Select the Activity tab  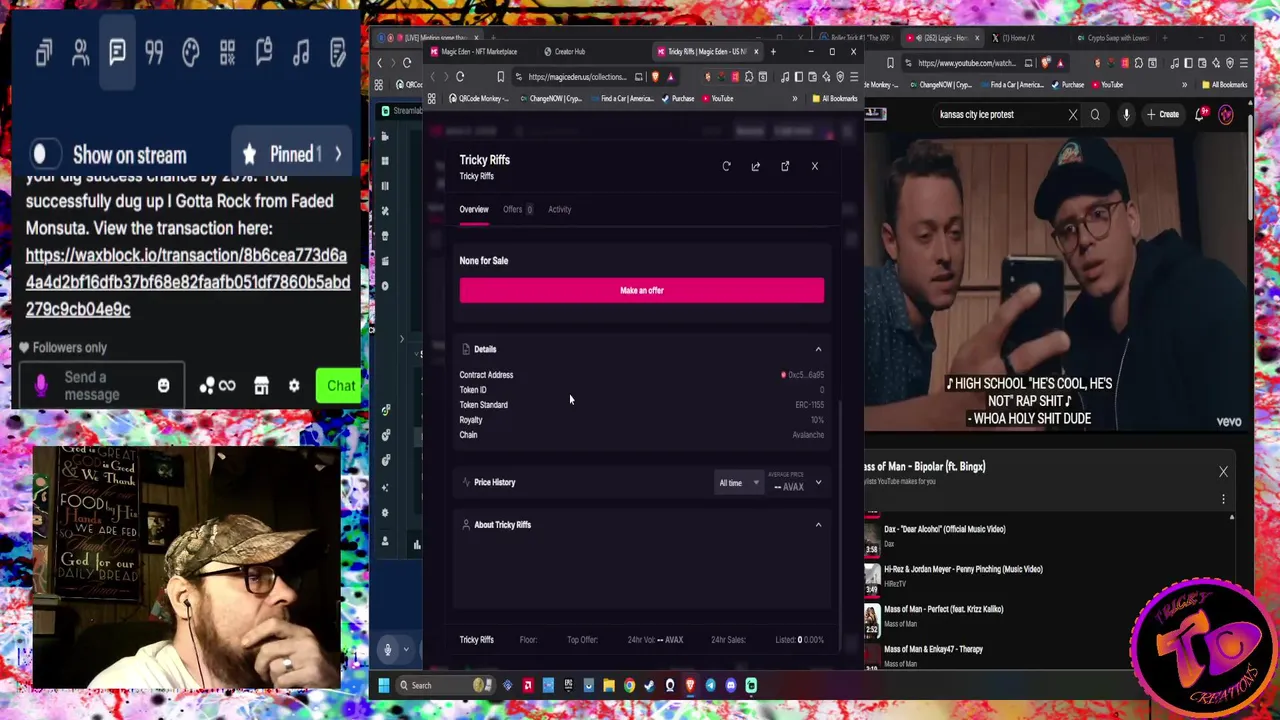pos(559,209)
